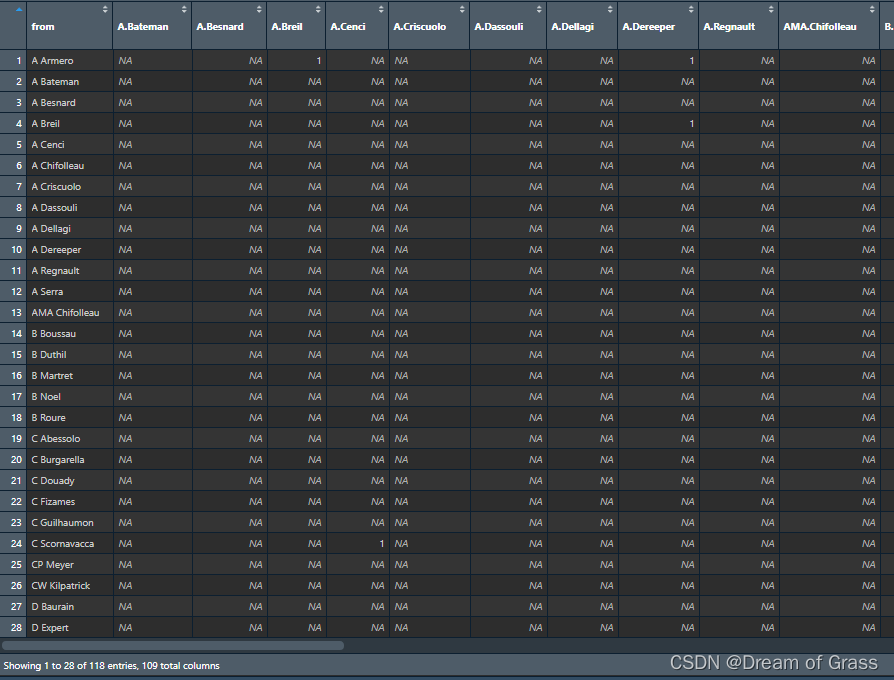Image resolution: width=894 pixels, height=680 pixels.
Task: Sort by A.Bateman column sort arrows
Action: point(184,9)
